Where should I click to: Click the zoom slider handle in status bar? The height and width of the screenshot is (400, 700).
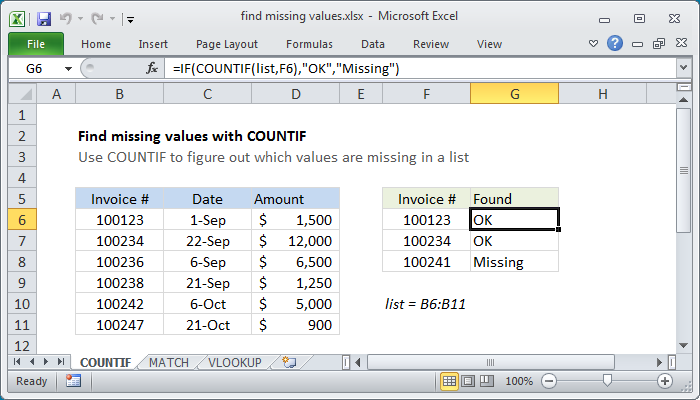click(x=606, y=381)
